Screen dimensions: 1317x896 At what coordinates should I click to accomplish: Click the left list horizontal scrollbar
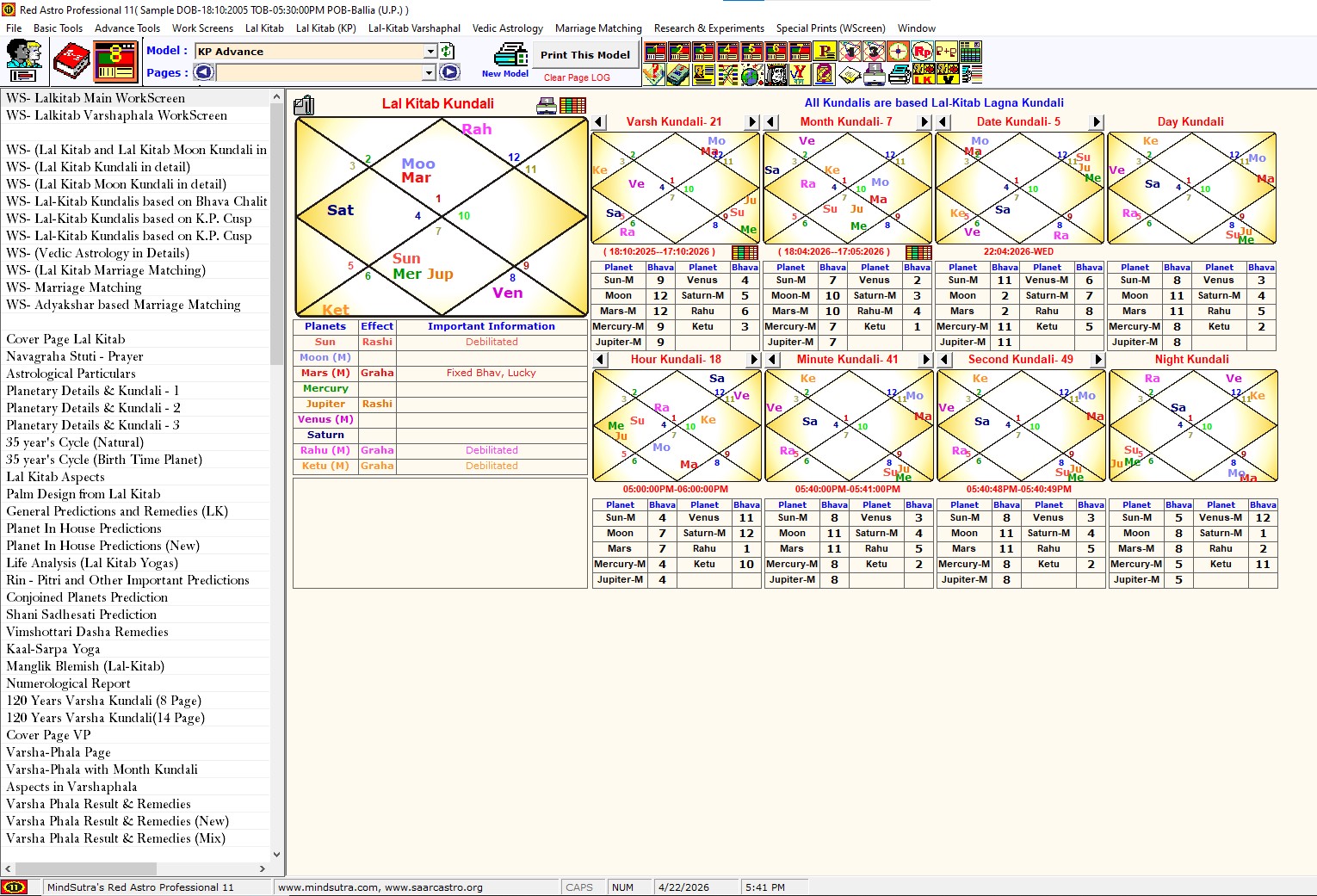[x=136, y=868]
